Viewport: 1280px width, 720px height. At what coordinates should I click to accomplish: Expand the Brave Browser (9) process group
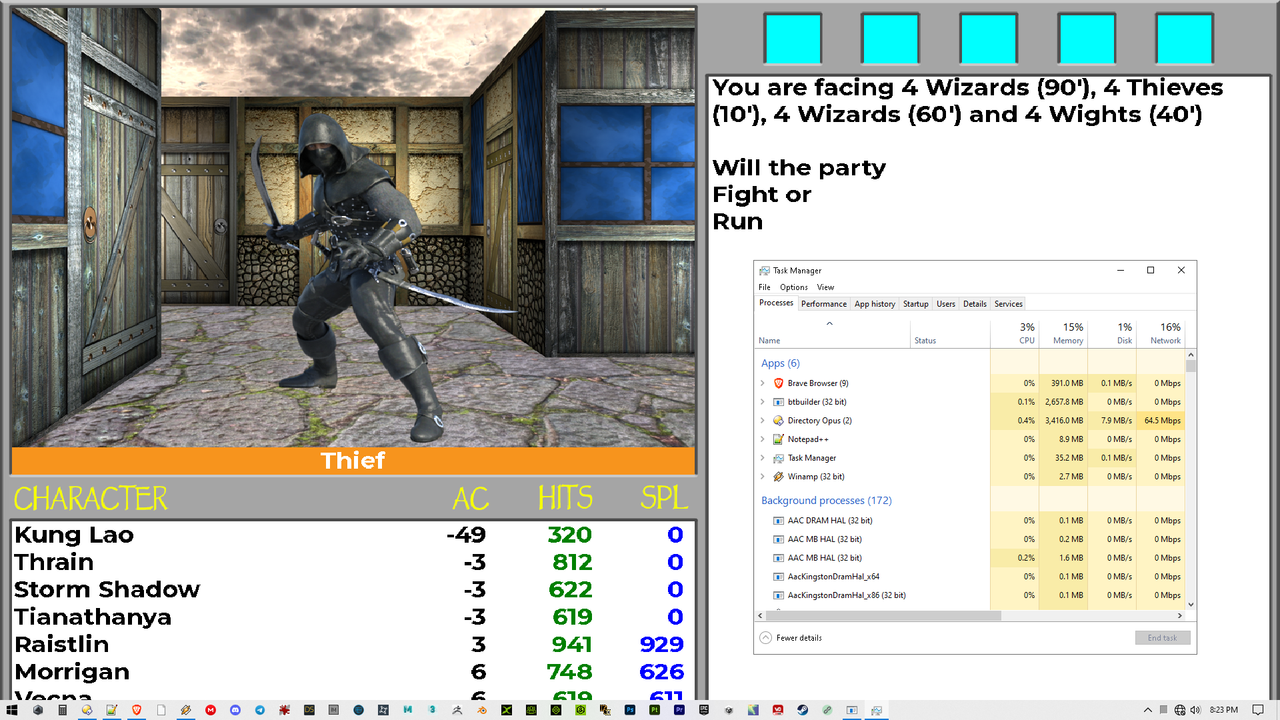(x=762, y=383)
